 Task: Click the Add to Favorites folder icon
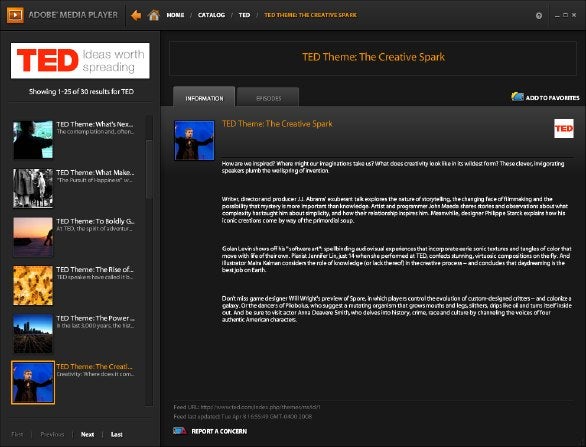(517, 96)
